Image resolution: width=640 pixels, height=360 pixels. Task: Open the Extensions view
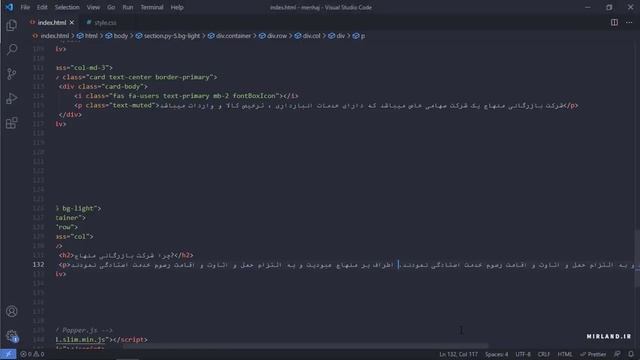tap(11, 123)
